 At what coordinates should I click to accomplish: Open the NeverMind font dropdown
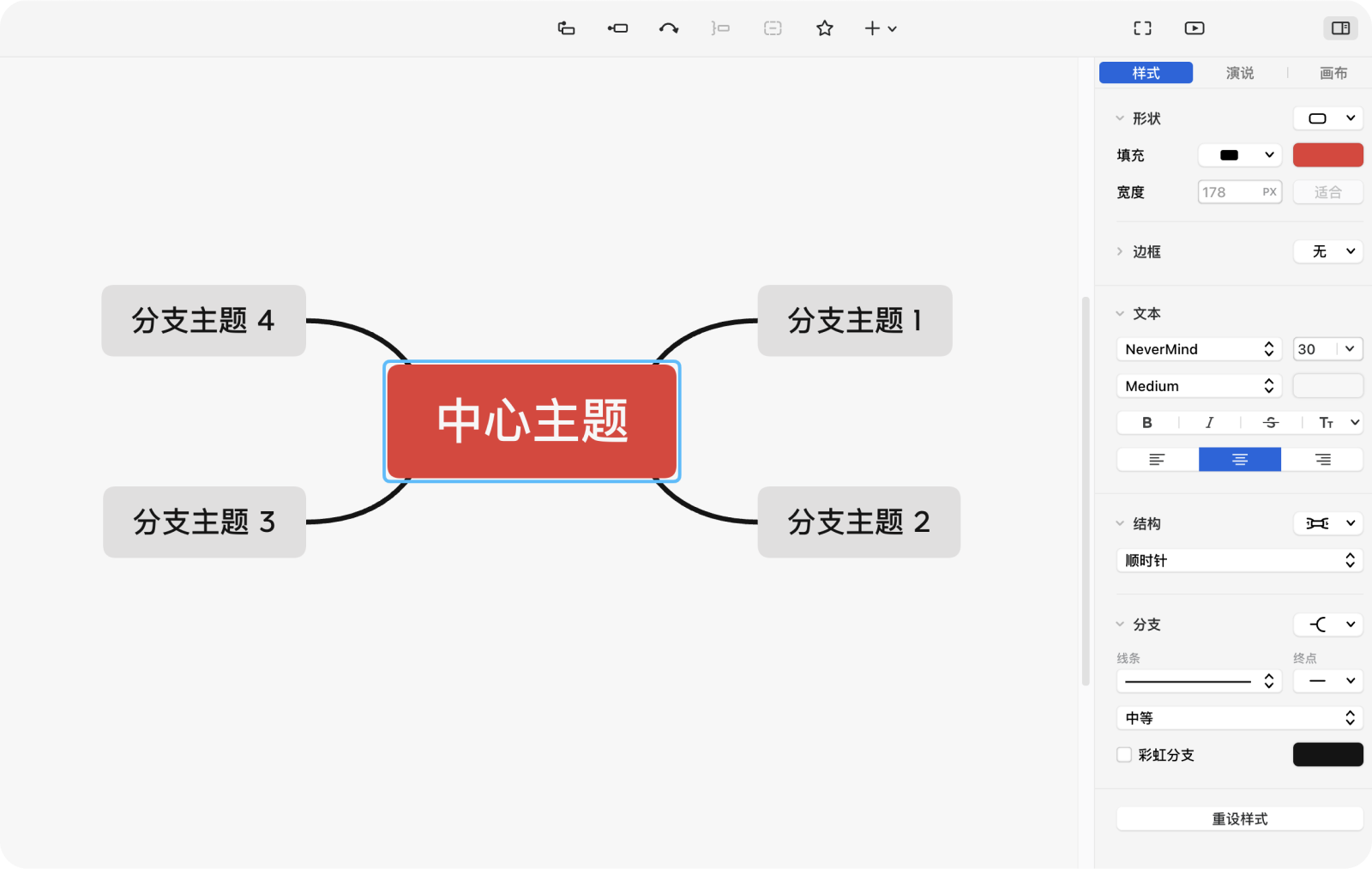click(x=1198, y=349)
